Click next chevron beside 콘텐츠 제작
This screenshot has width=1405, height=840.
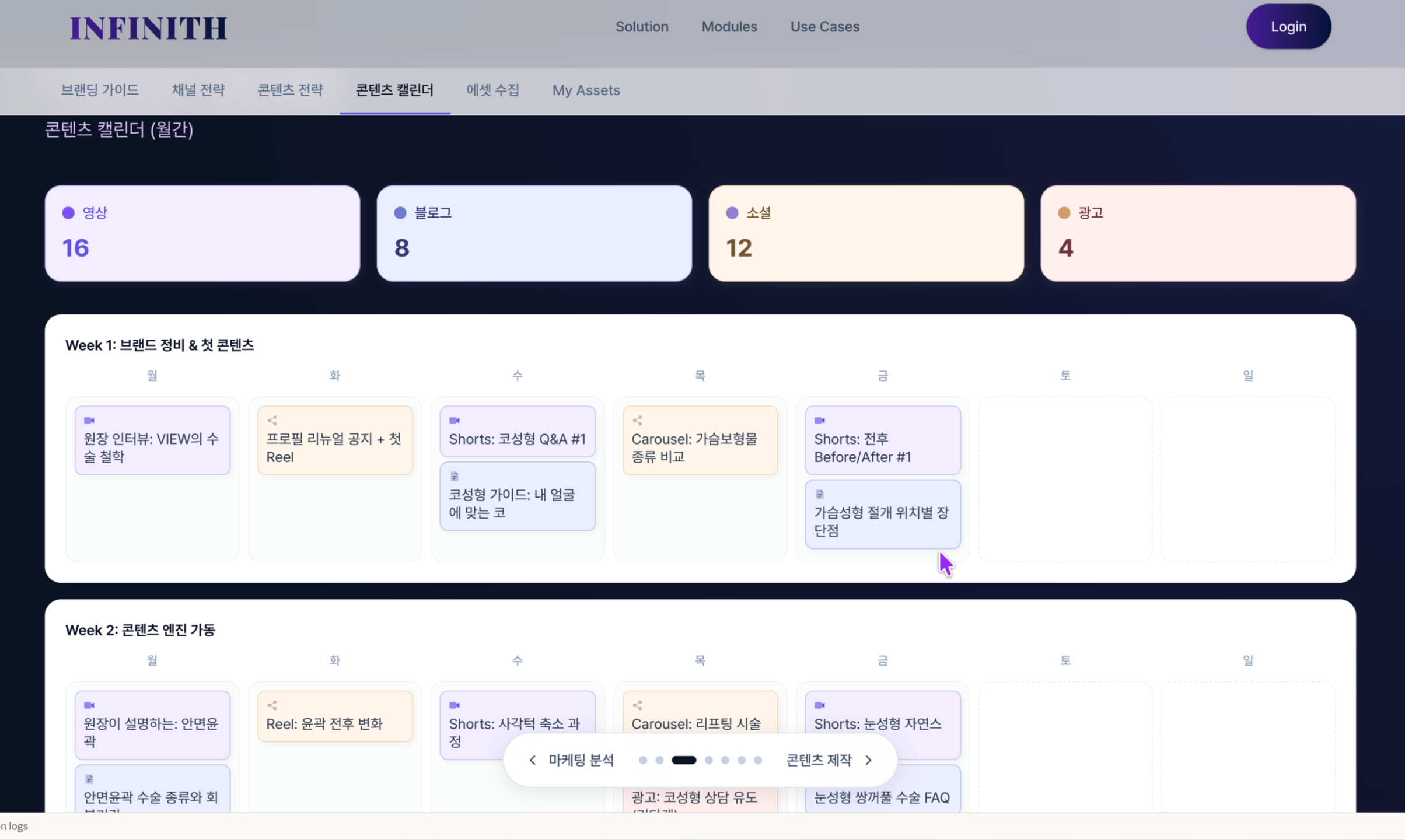868,759
